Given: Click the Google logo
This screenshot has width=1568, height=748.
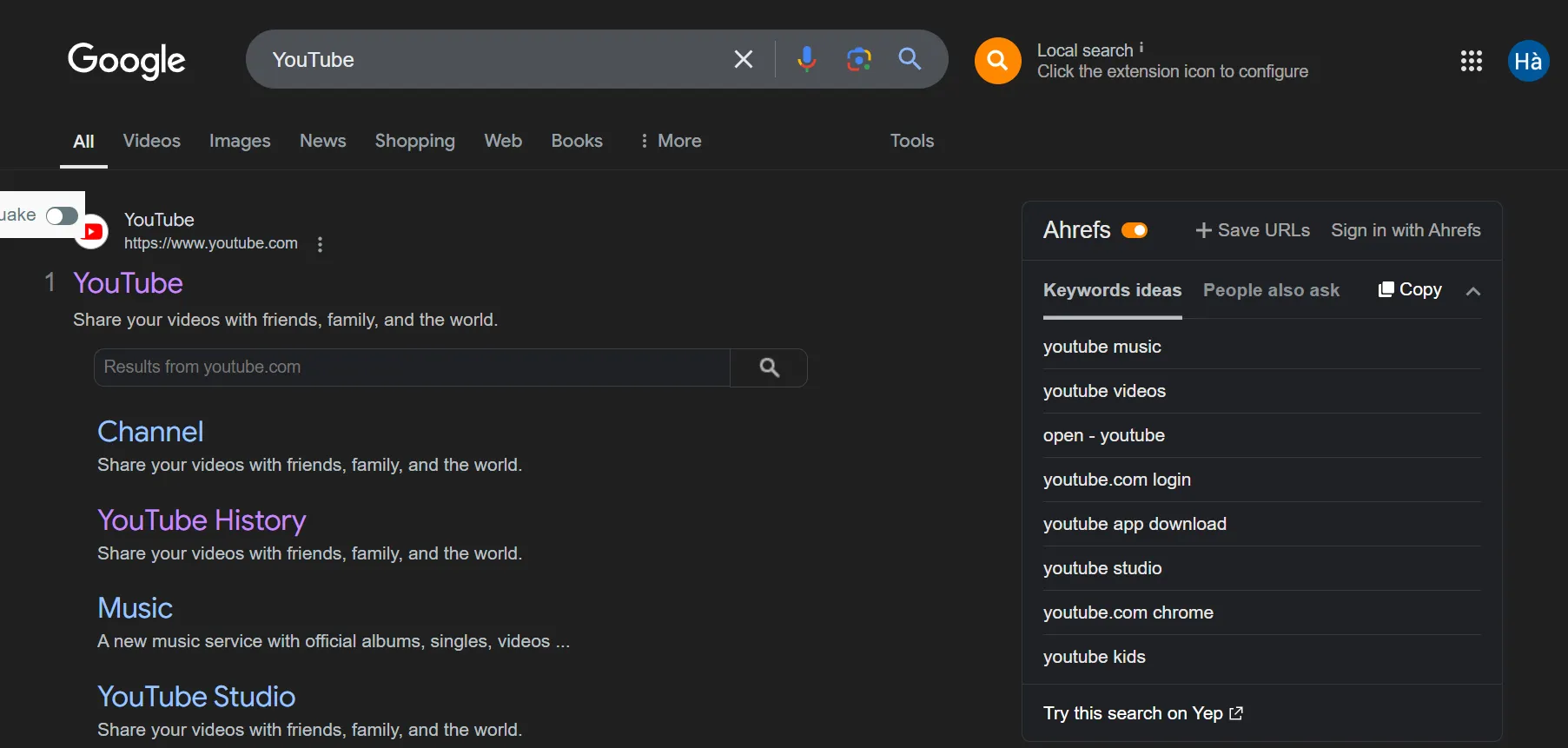Looking at the screenshot, I should pos(127,60).
